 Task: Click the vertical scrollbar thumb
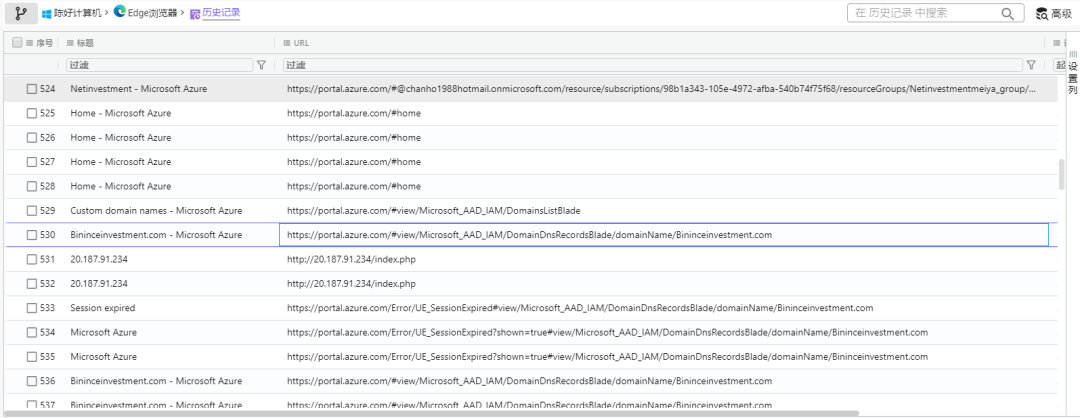coord(1061,174)
